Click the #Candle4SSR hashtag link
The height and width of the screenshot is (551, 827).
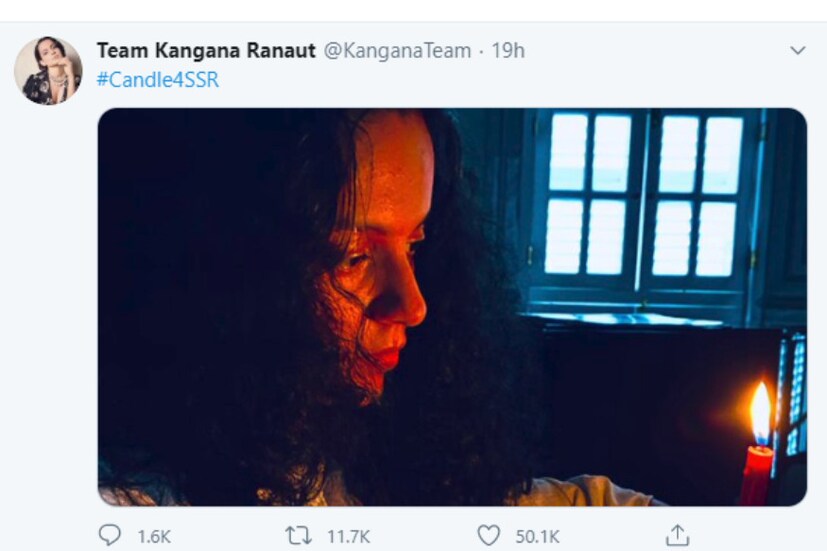(157, 80)
